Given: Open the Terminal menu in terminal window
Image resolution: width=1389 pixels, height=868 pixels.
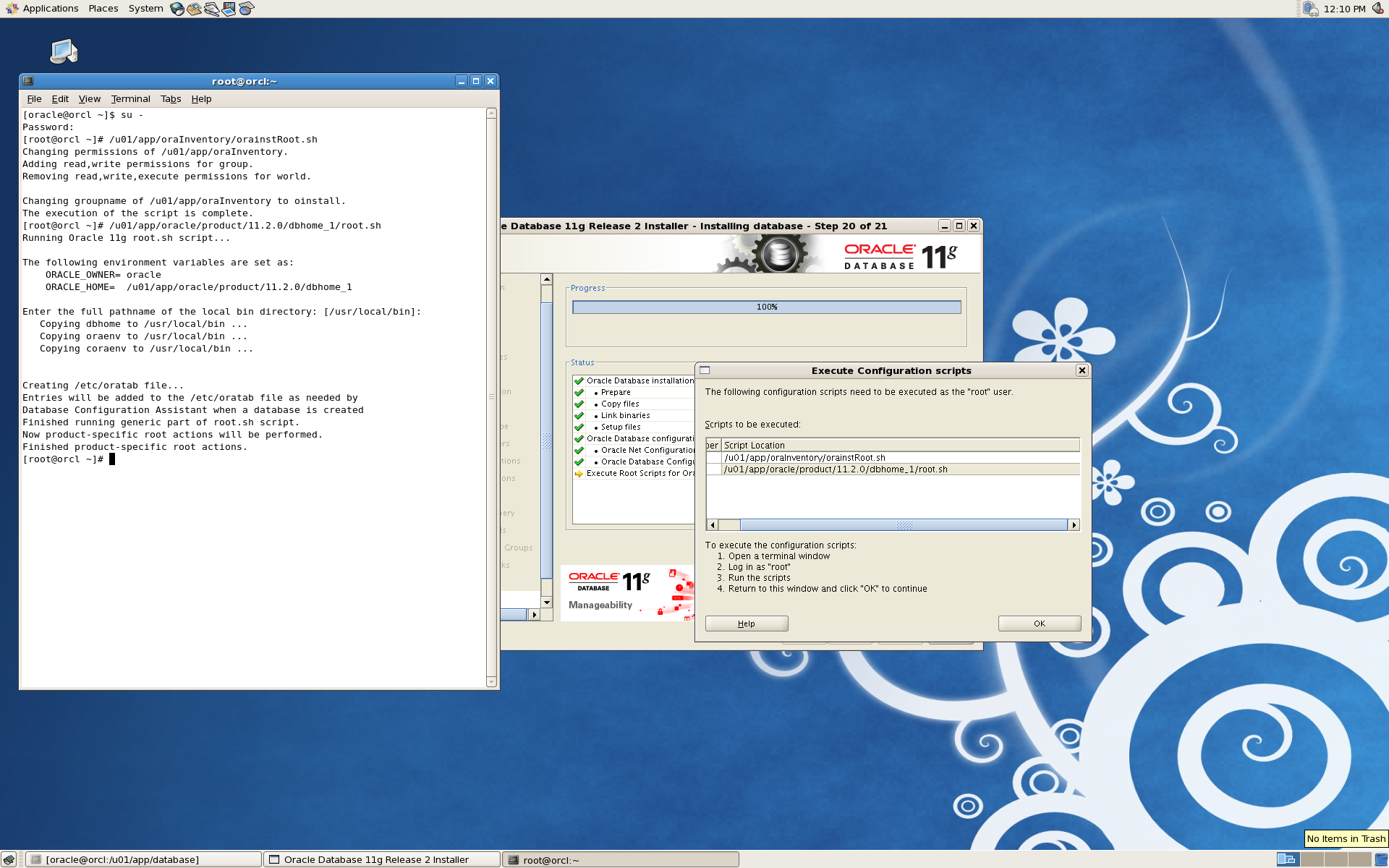Looking at the screenshot, I should [x=129, y=98].
